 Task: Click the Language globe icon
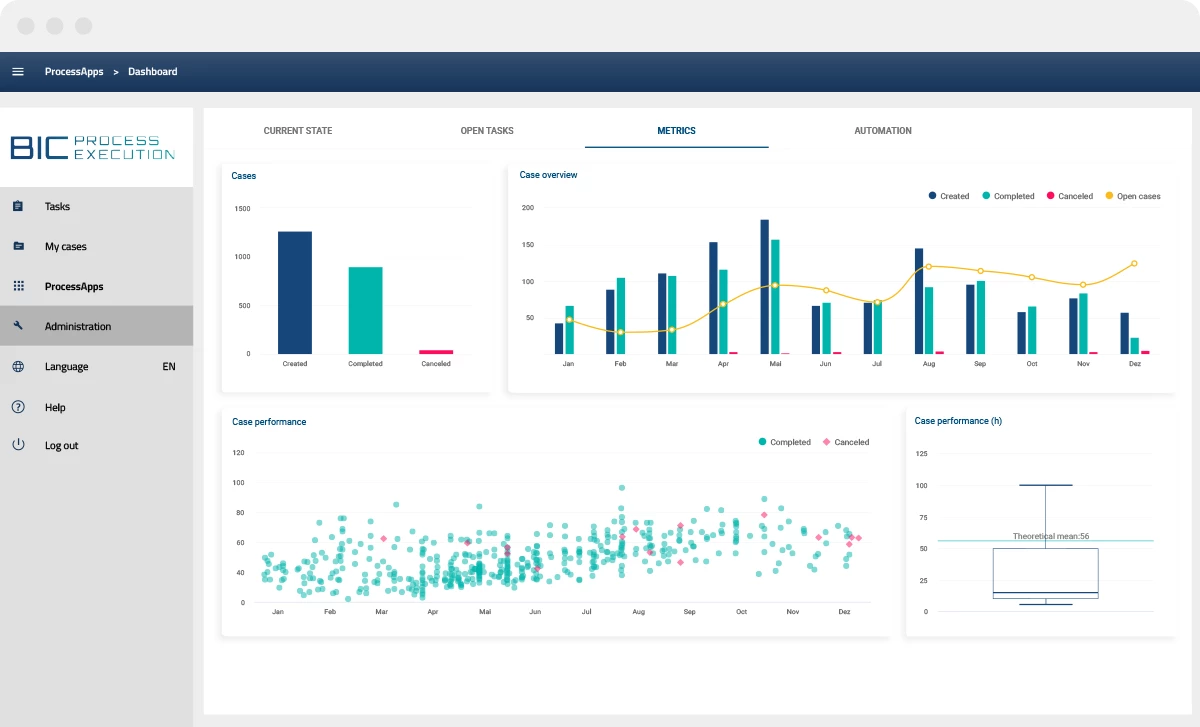click(18, 367)
